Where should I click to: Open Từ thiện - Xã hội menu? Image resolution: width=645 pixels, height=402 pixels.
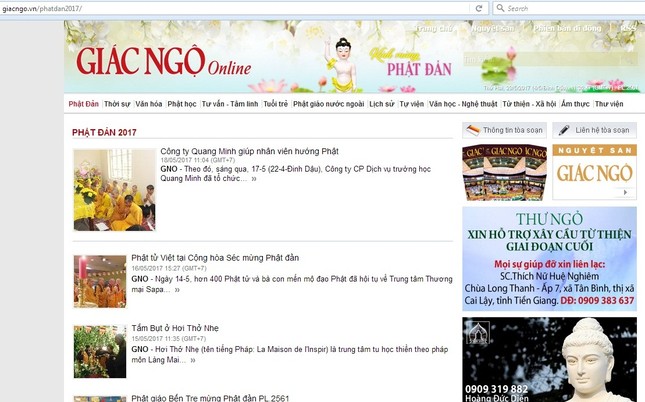[529, 104]
